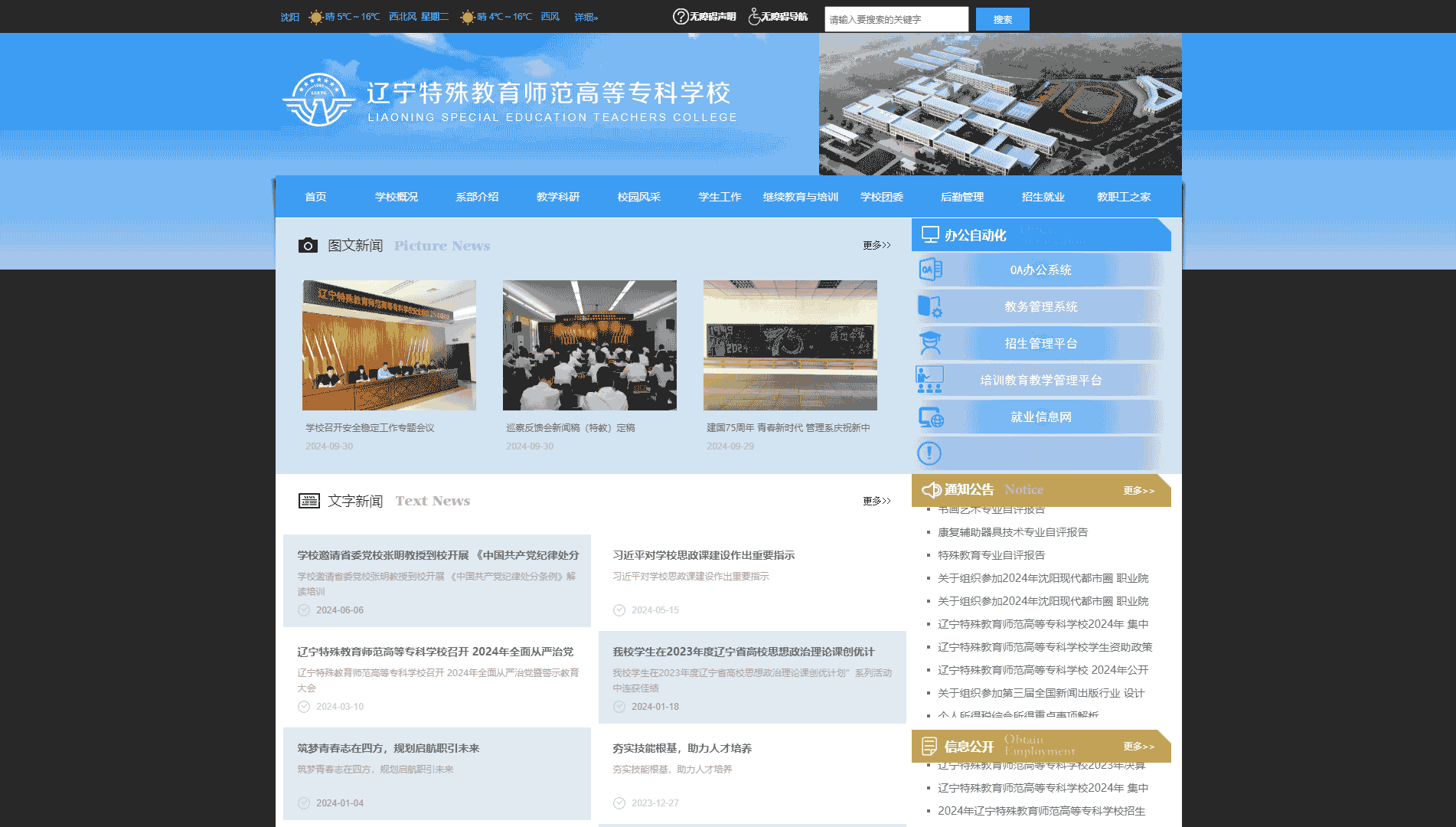Open the OA办公系统 button

(1040, 270)
